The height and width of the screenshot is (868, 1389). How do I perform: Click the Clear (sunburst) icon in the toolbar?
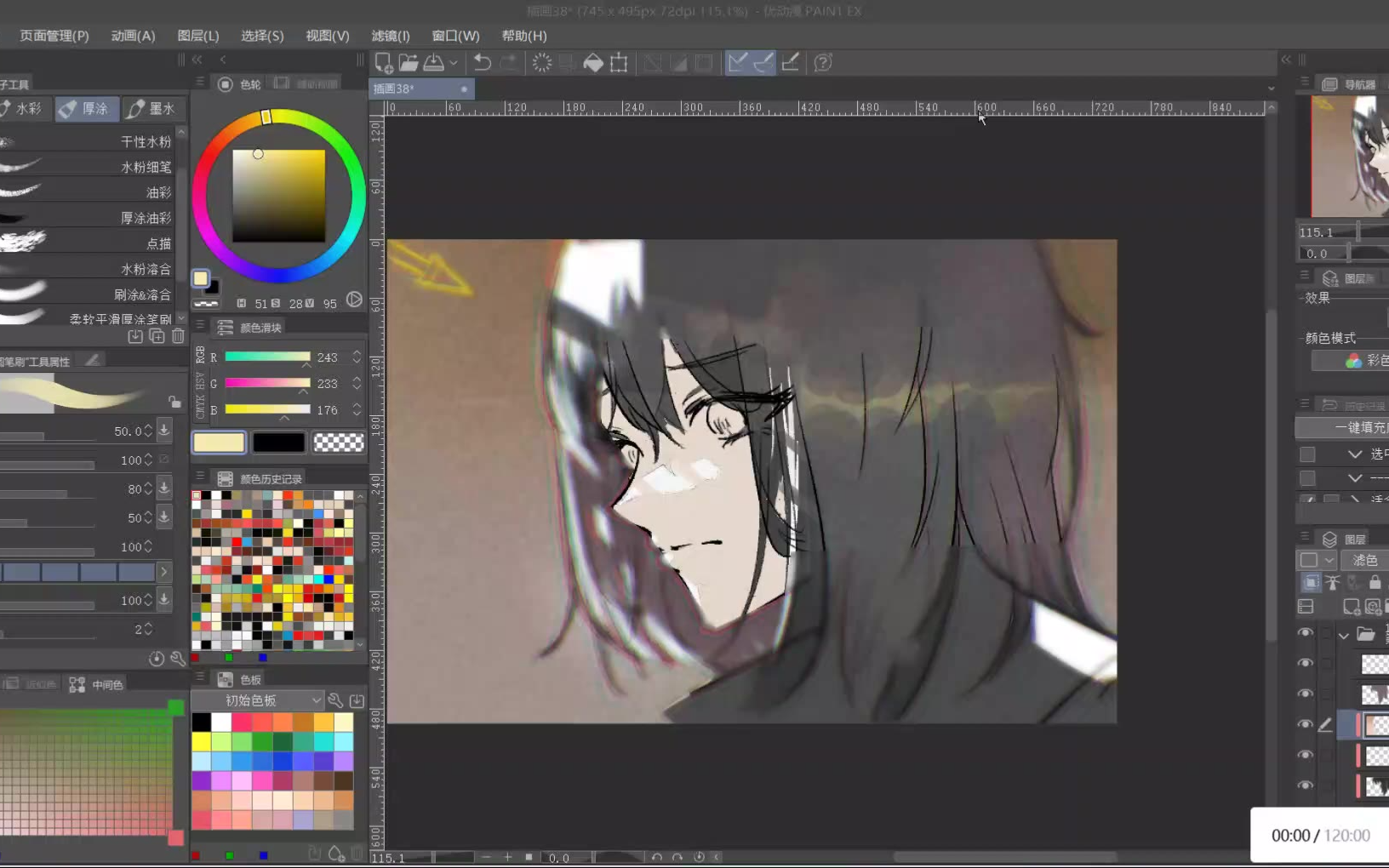tap(542, 62)
